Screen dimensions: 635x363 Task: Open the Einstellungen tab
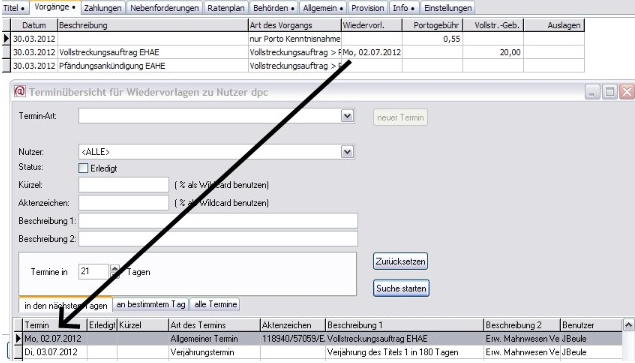[x=448, y=8]
